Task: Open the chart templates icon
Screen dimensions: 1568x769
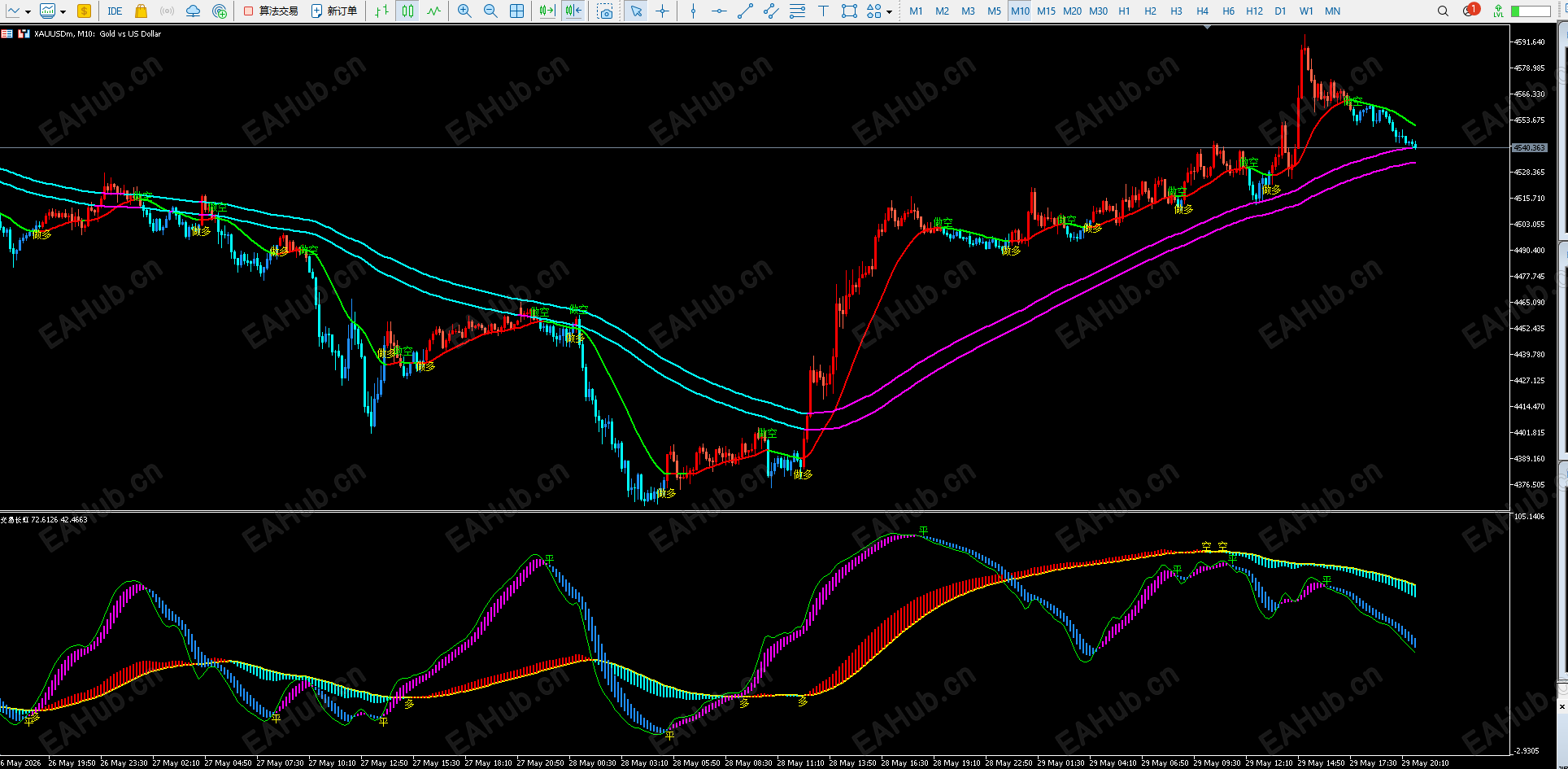Action: click(x=48, y=11)
